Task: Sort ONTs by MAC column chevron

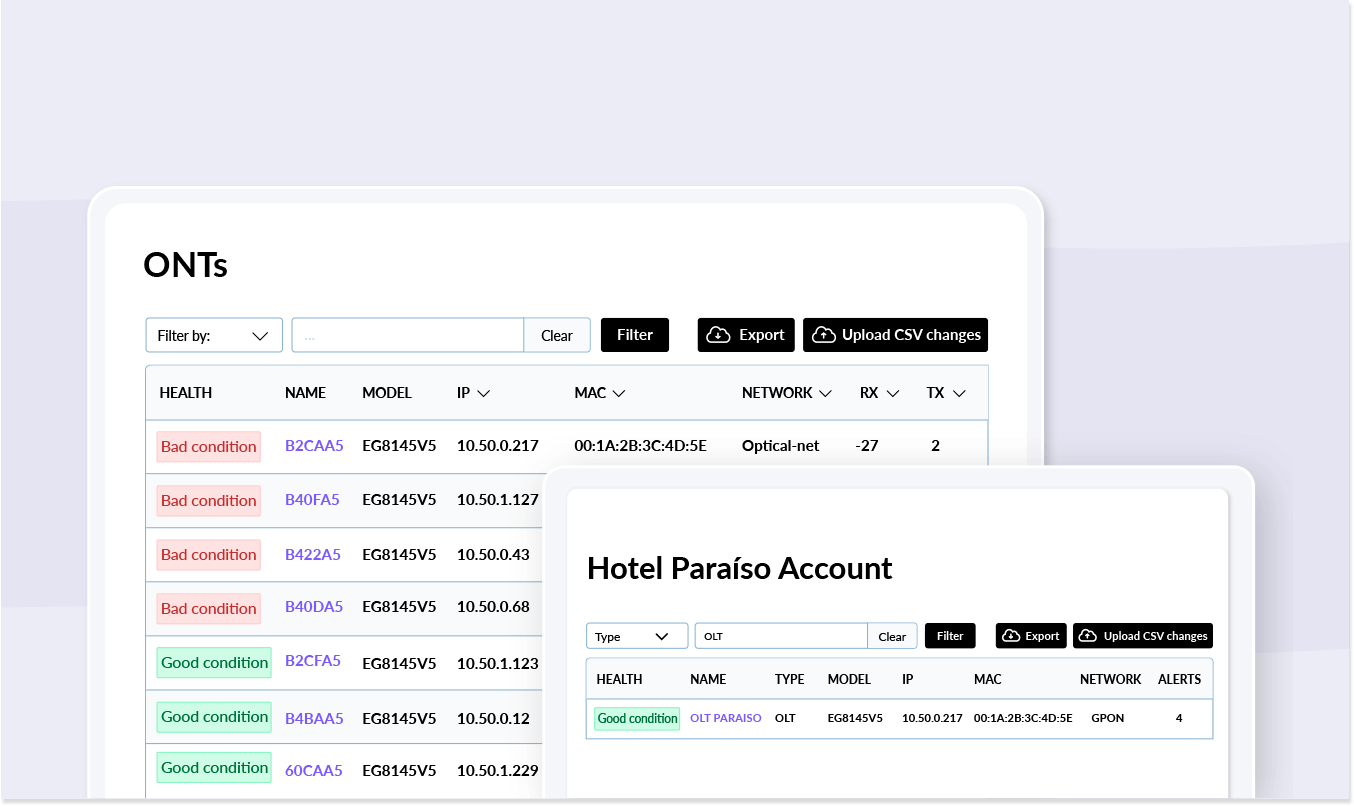Action: (618, 393)
